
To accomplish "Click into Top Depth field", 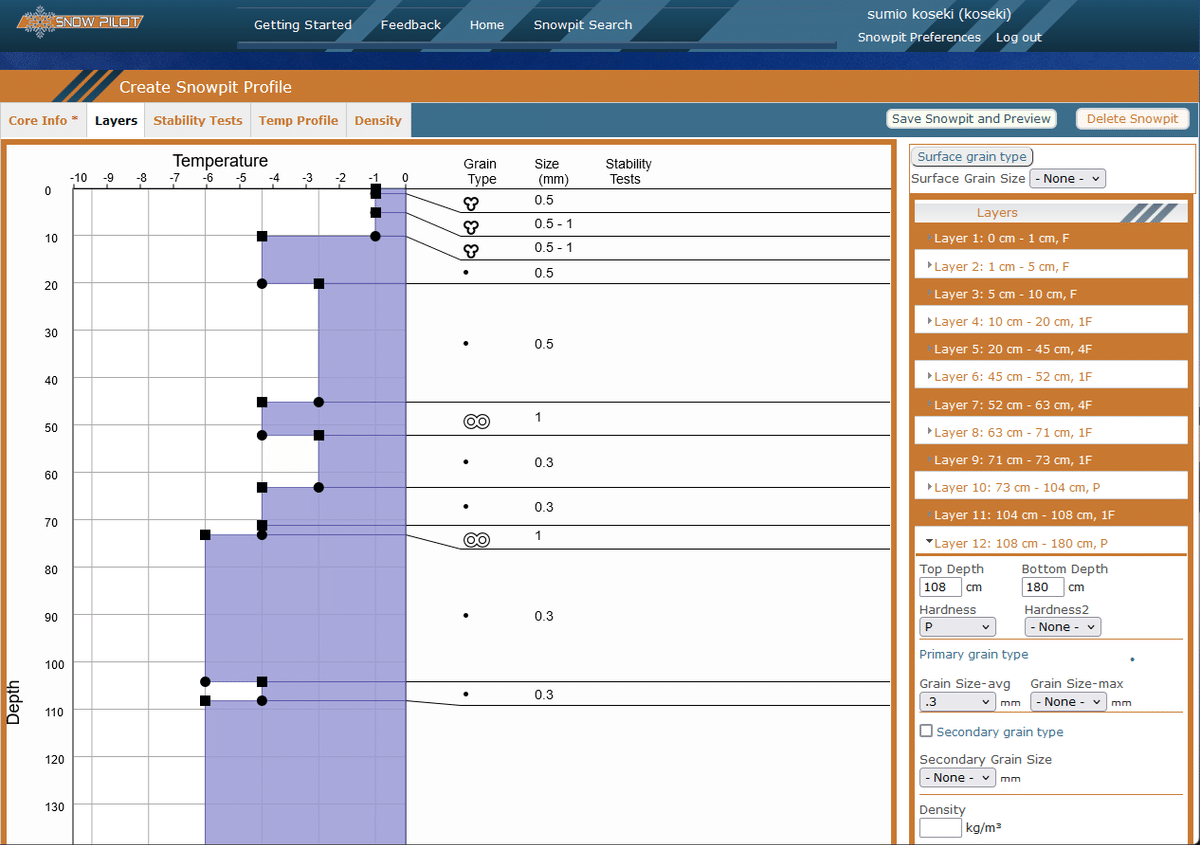I will [940, 587].
